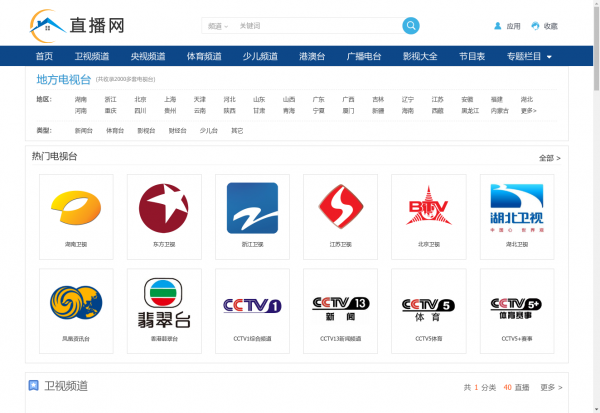The height and width of the screenshot is (413, 600).
Task: Click the scrollbar down arrow
Action: click(x=597, y=409)
